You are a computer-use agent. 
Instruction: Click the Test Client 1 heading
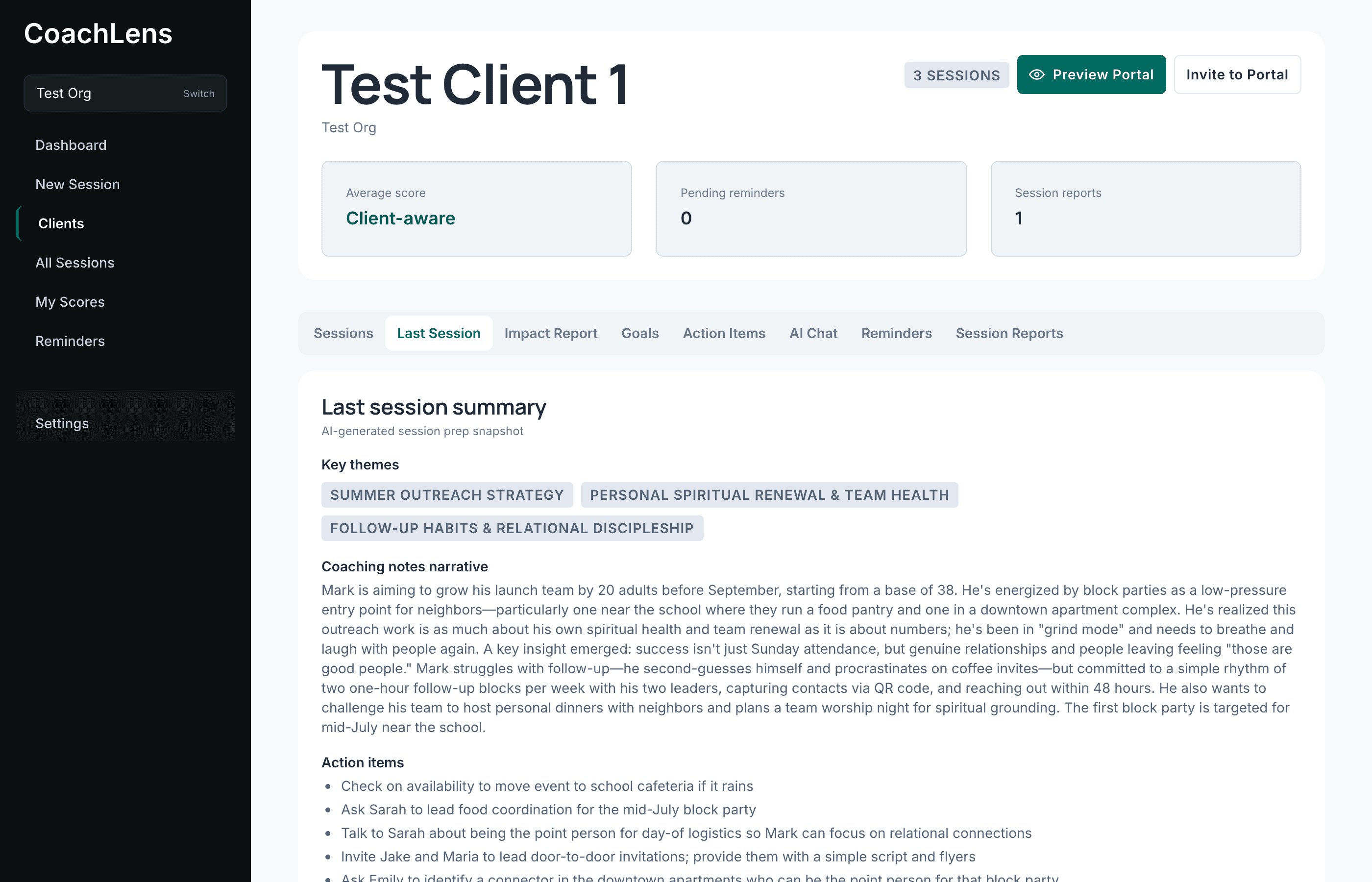pyautogui.click(x=475, y=85)
